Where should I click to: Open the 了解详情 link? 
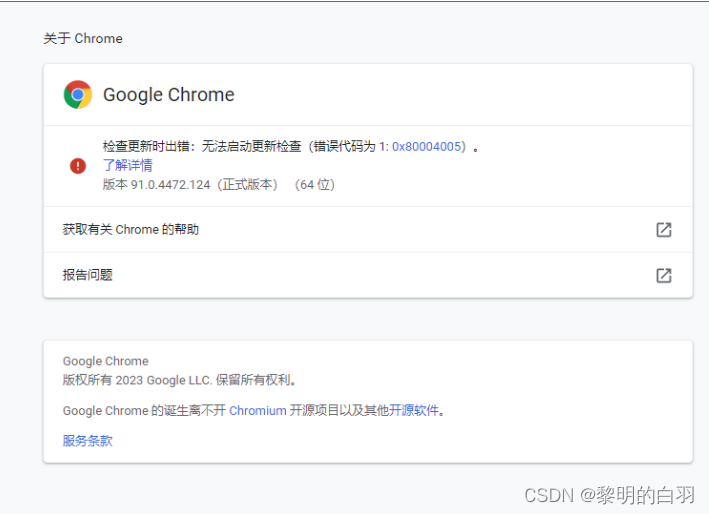pos(128,165)
